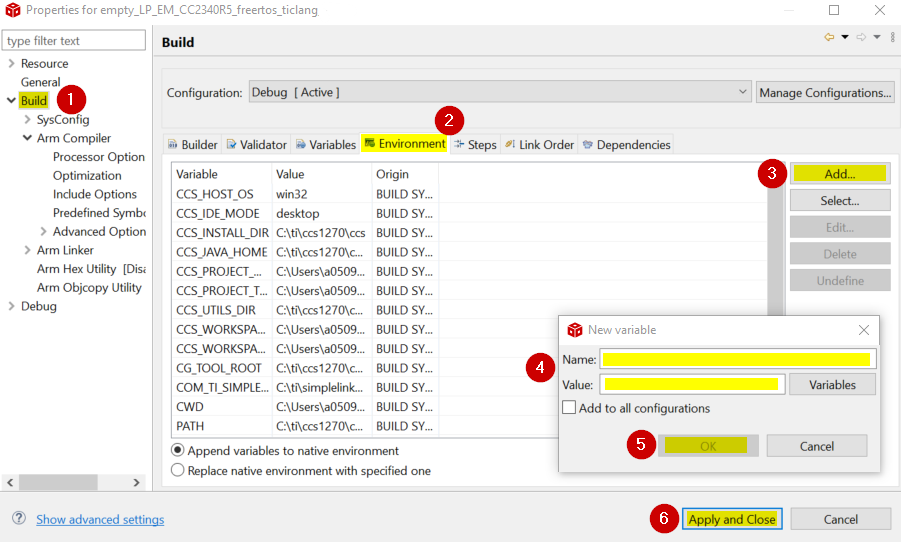This screenshot has width=901, height=542.
Task: Select Include Options in the tree
Action: [x=94, y=194]
